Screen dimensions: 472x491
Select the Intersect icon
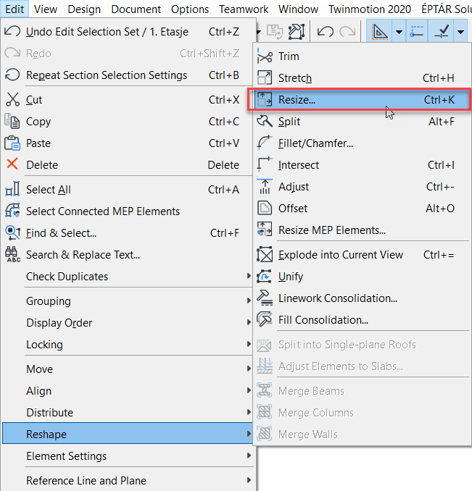pyautogui.click(x=265, y=165)
